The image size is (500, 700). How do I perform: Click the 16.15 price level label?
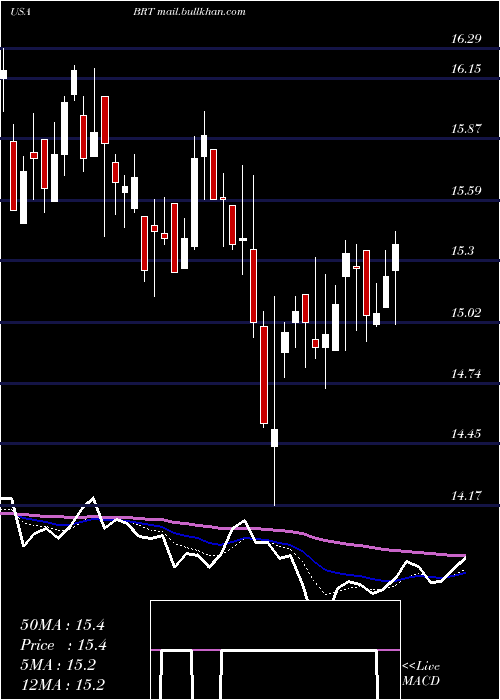(x=466, y=69)
